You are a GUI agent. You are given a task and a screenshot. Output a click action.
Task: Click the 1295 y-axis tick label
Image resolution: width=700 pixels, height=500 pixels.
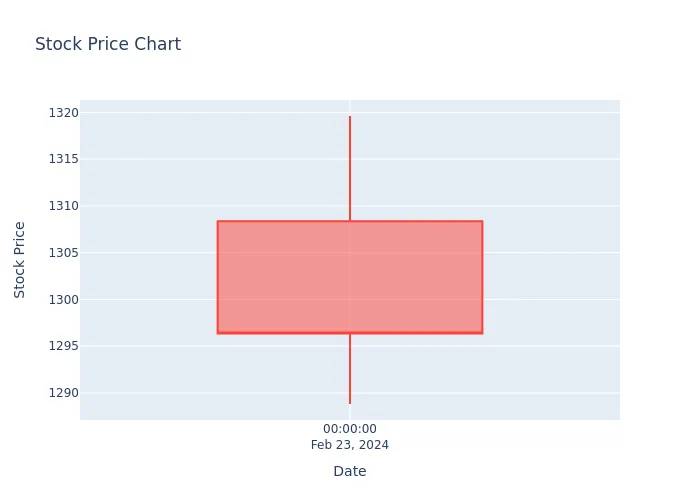coord(63,346)
